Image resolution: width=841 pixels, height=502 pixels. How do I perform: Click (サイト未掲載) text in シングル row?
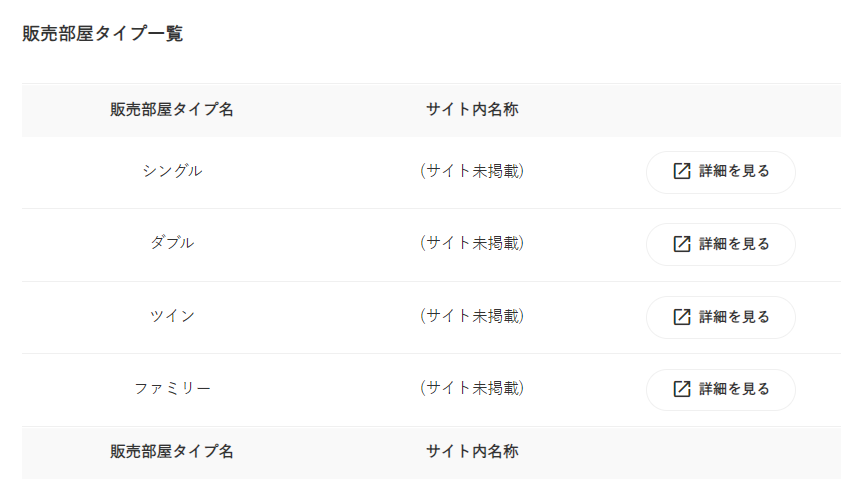(472, 171)
